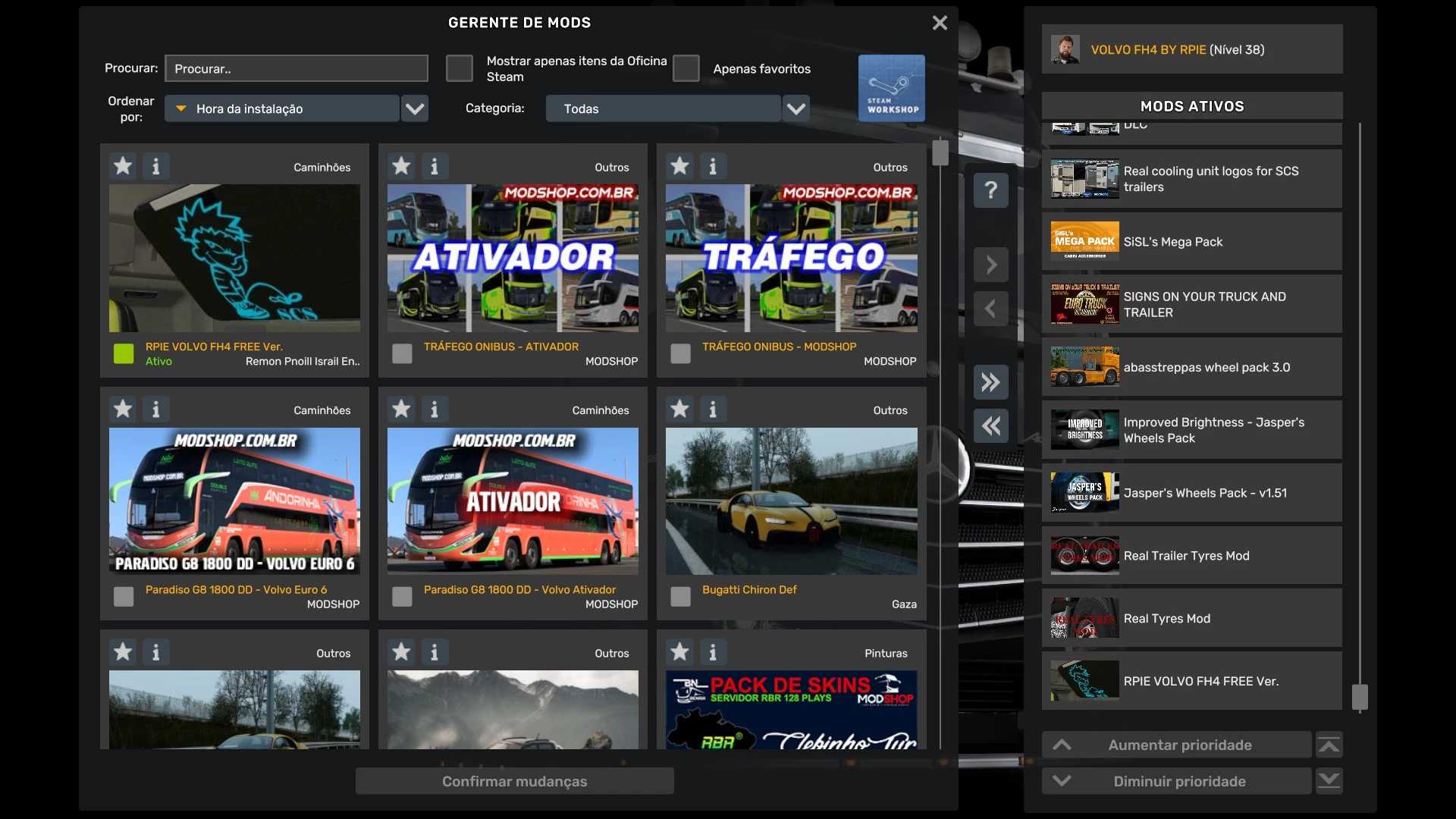Star the Pinturas skin pack mod
Image resolution: width=1456 pixels, height=819 pixels.
tap(679, 652)
